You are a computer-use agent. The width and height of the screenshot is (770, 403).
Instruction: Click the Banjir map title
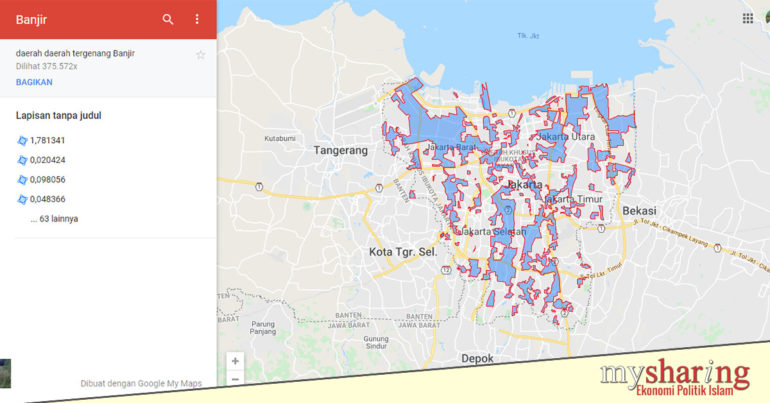click(33, 19)
